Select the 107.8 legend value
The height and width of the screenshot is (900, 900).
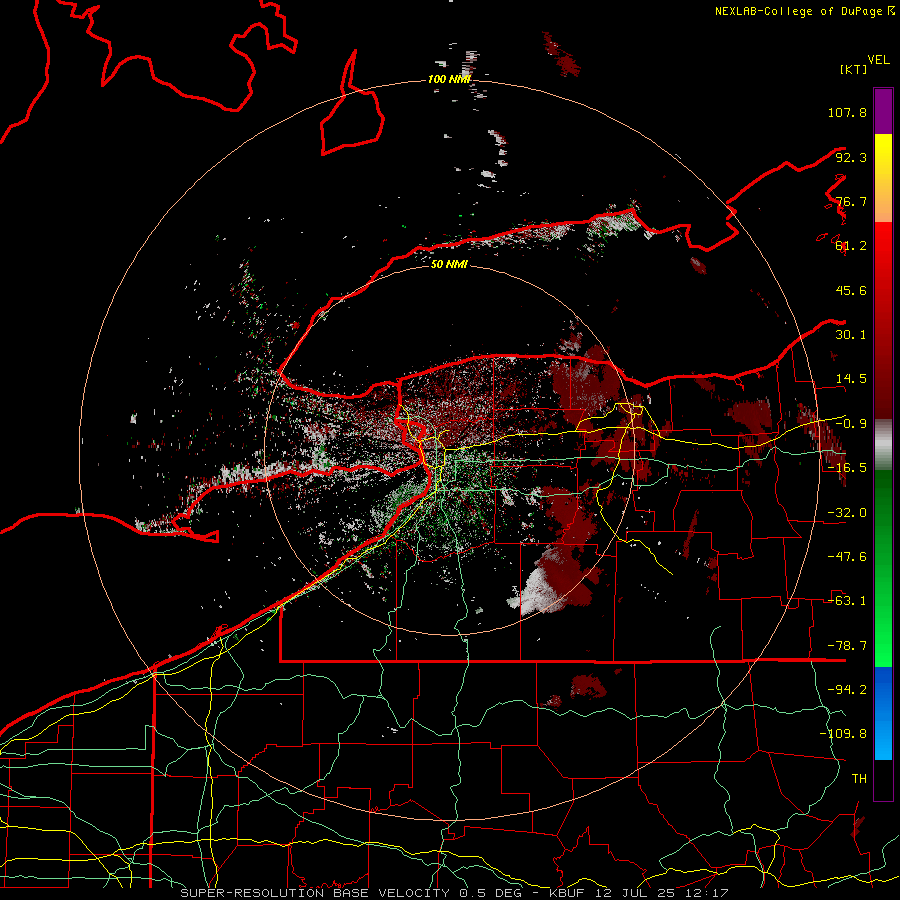pos(847,112)
